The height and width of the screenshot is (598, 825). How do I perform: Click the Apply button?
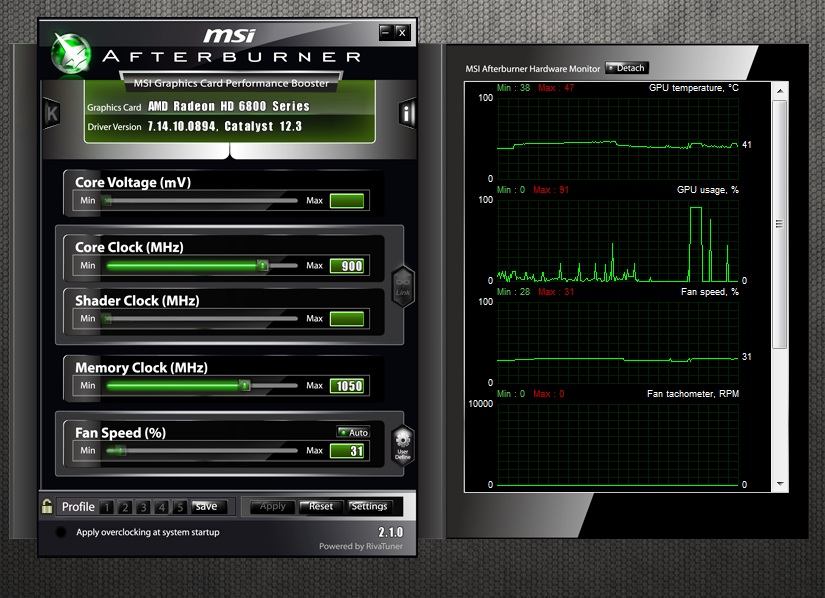coord(272,506)
